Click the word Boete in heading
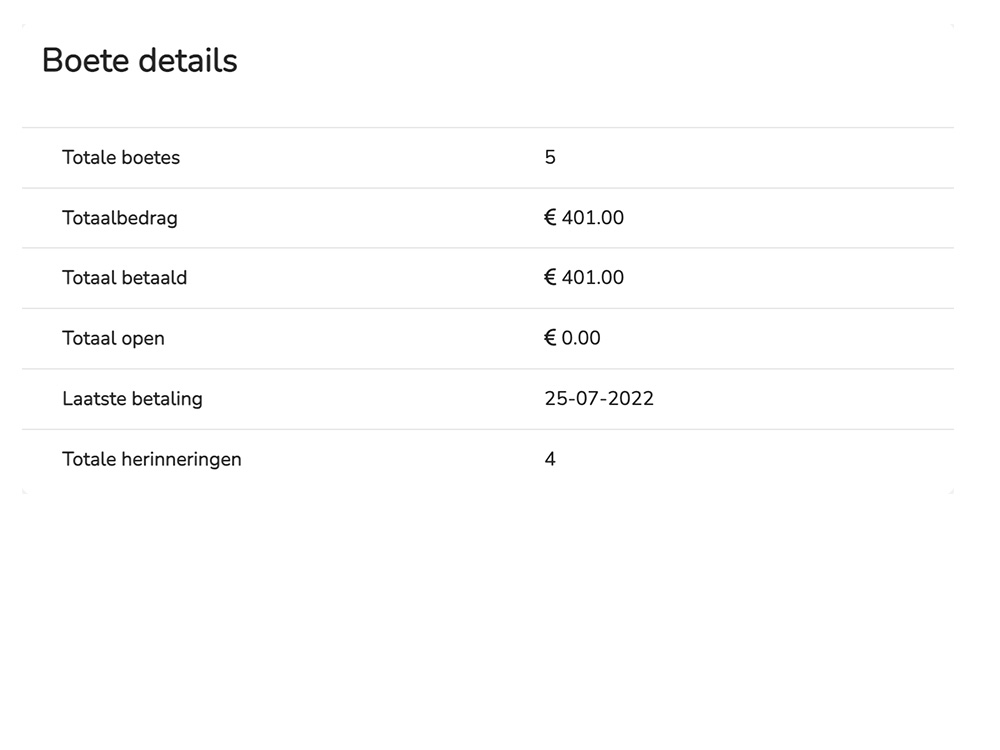 85,61
